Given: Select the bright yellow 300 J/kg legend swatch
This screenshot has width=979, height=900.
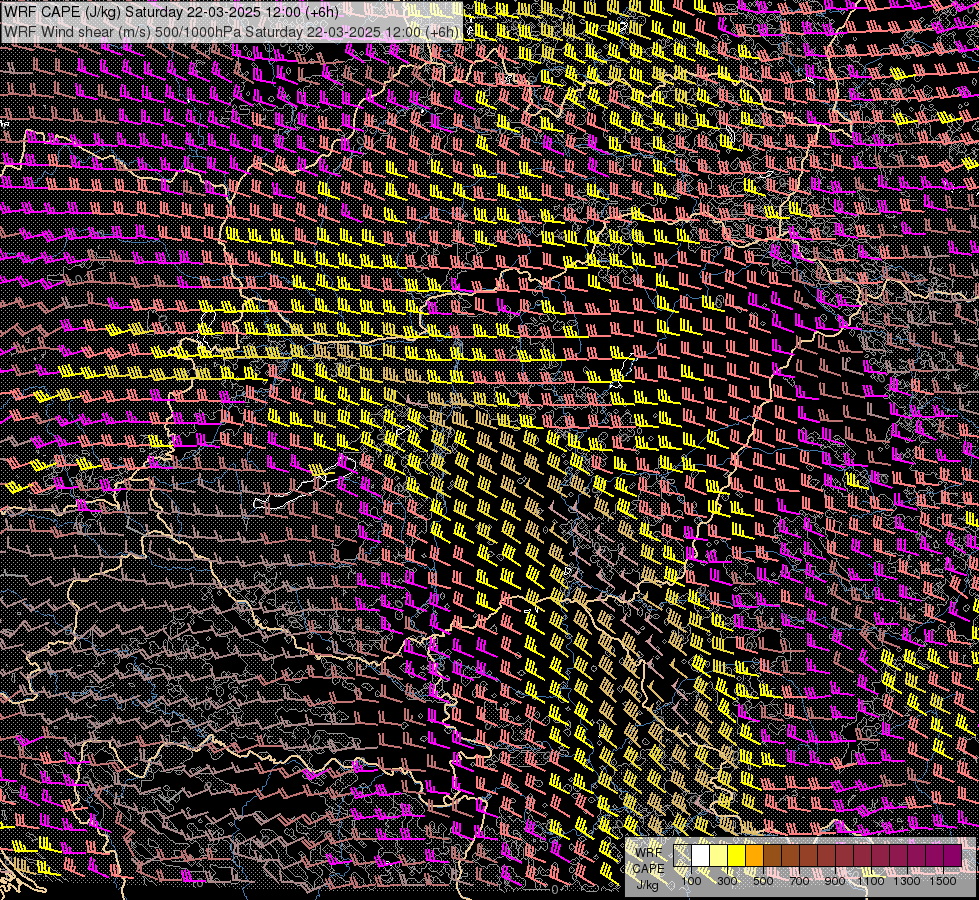Looking at the screenshot, I should click(x=737, y=856).
